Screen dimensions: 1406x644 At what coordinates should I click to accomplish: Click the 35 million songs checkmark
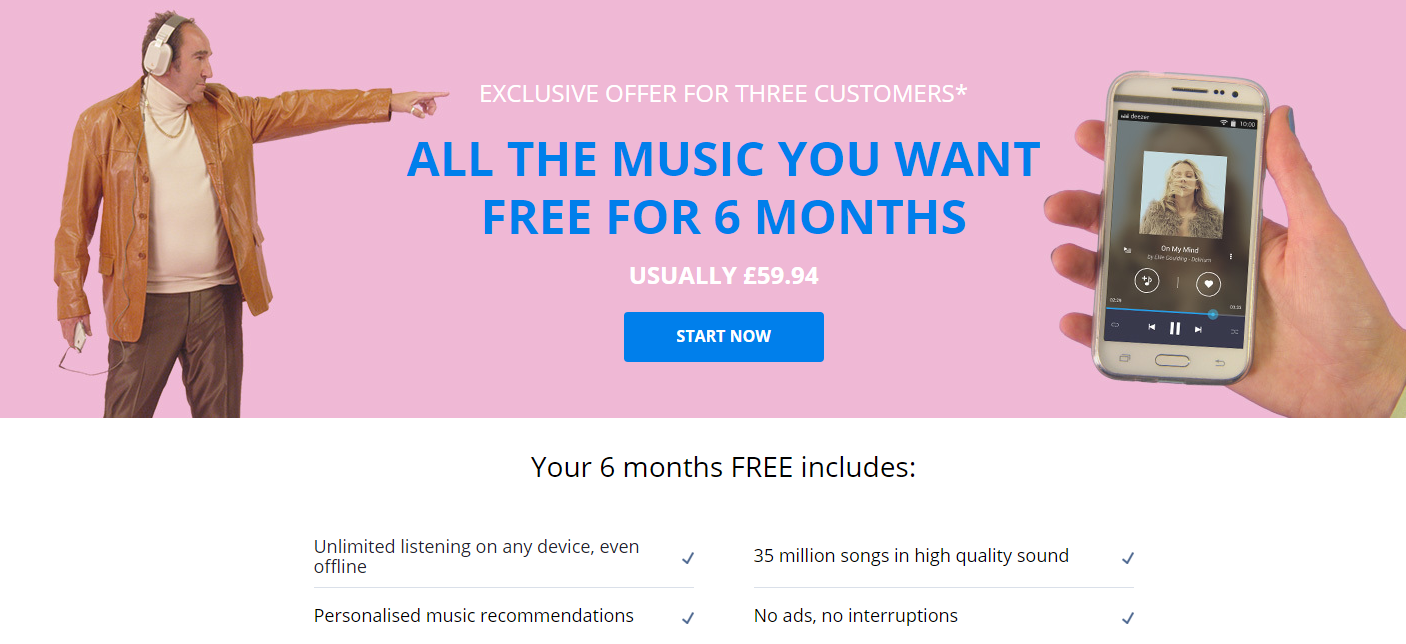[1128, 558]
